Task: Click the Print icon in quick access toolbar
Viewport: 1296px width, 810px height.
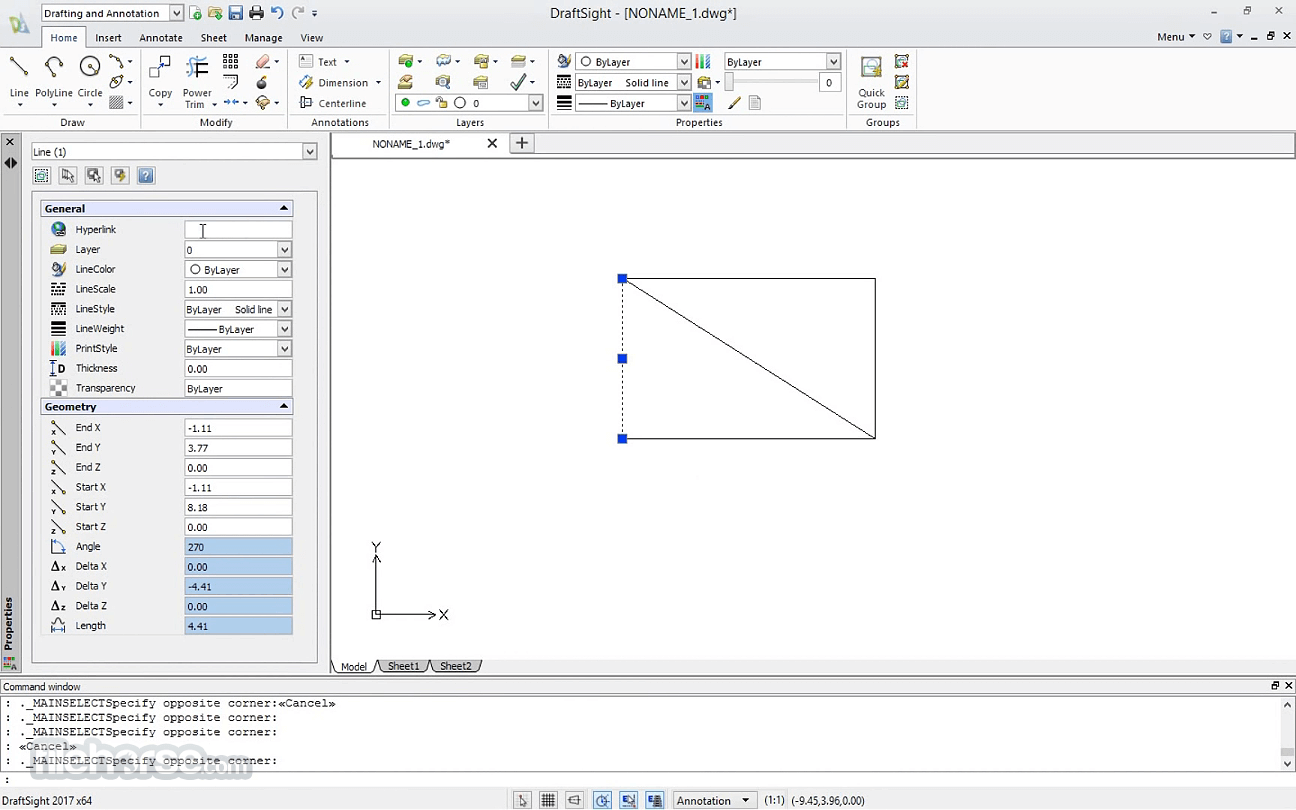Action: coord(256,13)
